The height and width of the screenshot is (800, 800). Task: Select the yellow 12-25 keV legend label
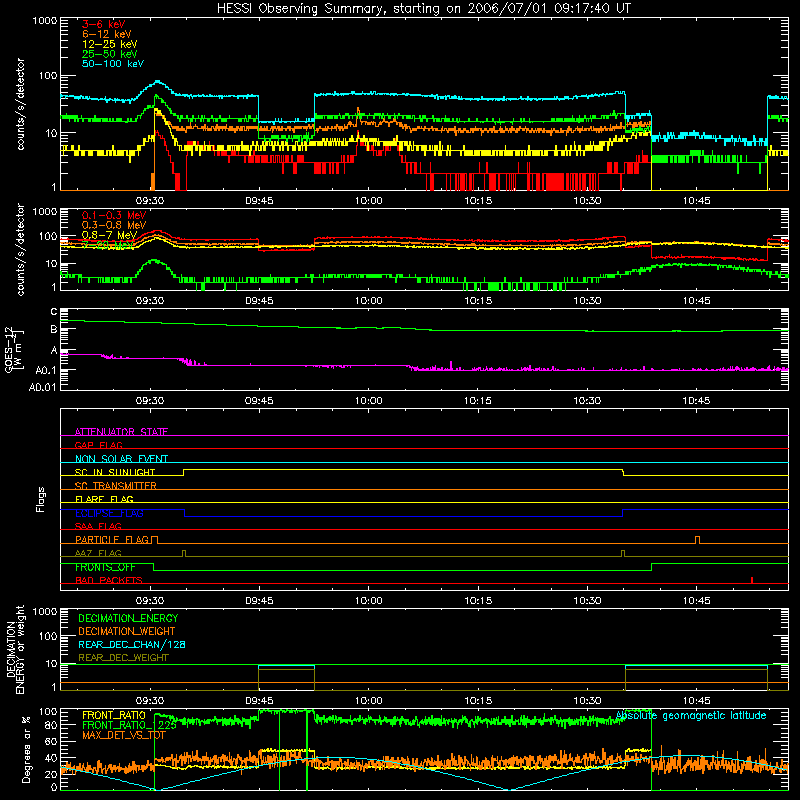click(110, 44)
